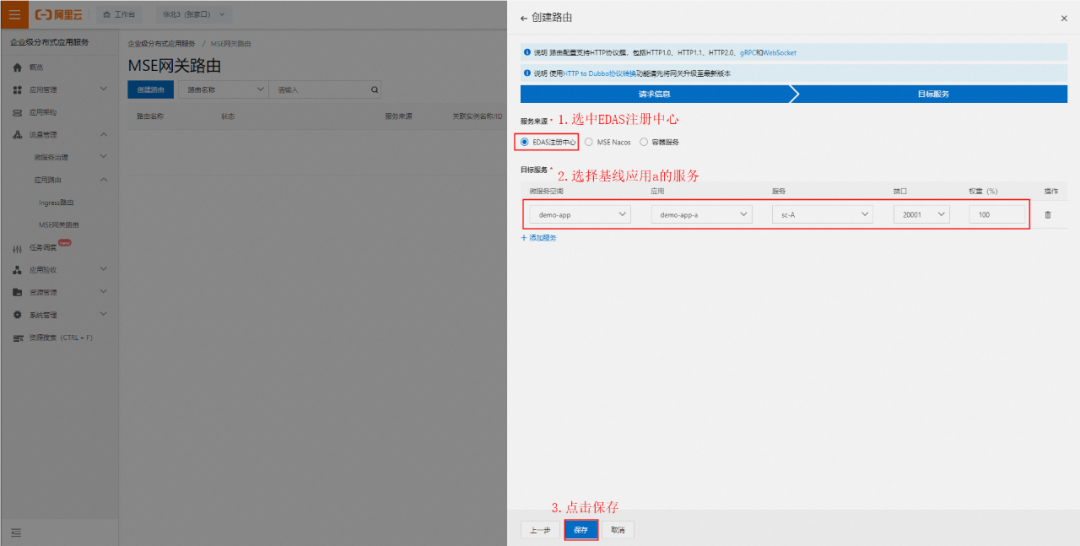Screen dimensions: 1080x546
Task: Open the 20001 port dropdown
Action: (x=922, y=215)
